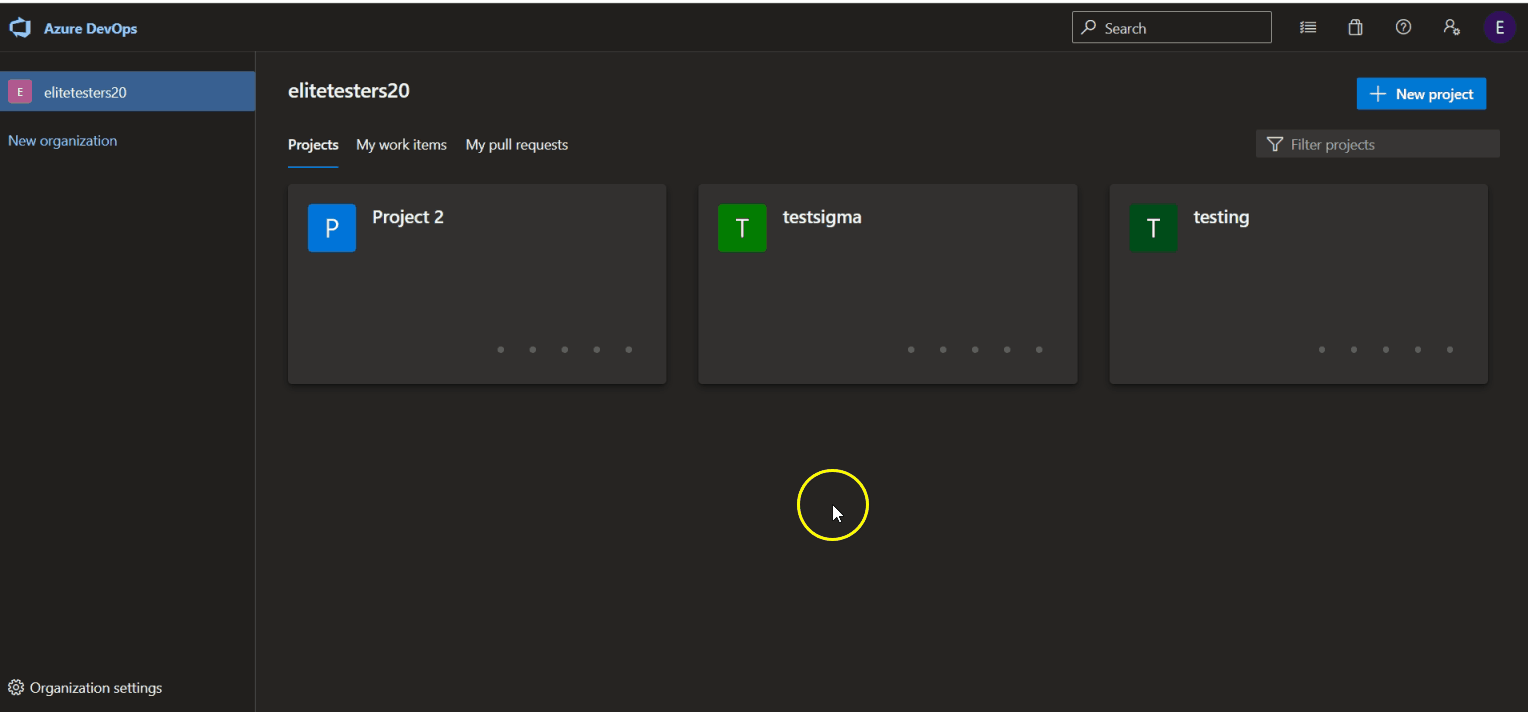The width and height of the screenshot is (1528, 712).
Task: Switch to the Projects tab
Action: 313,145
